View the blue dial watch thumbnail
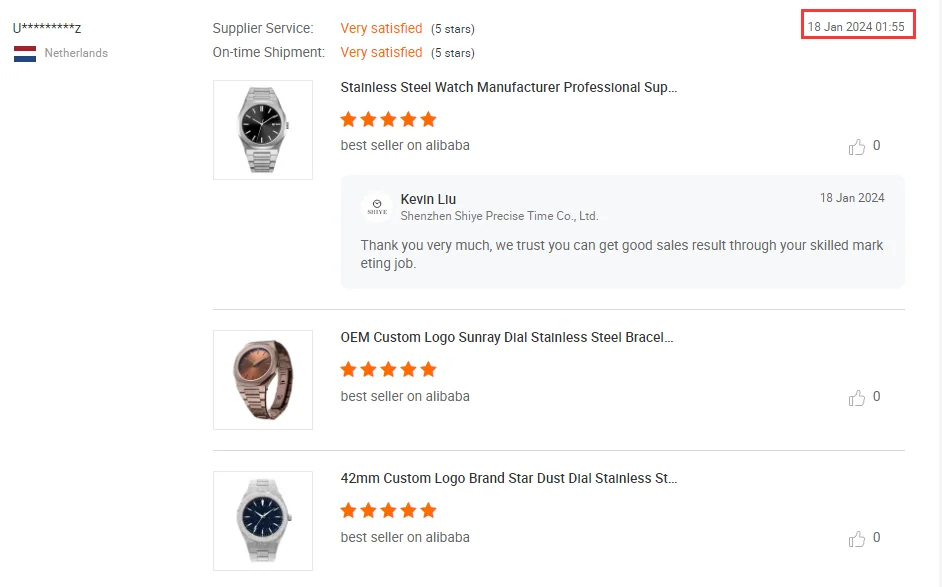This screenshot has height=587, width=942. (x=263, y=521)
